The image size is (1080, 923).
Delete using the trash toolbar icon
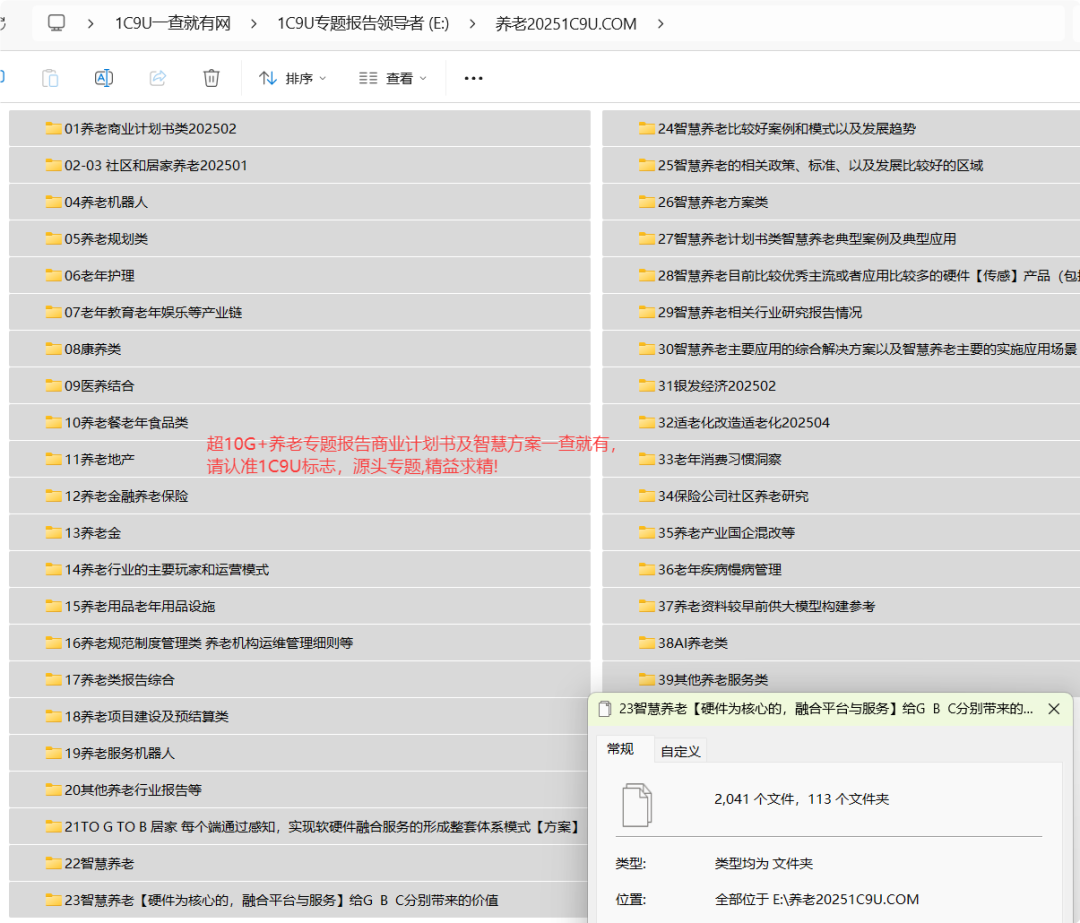(x=211, y=78)
